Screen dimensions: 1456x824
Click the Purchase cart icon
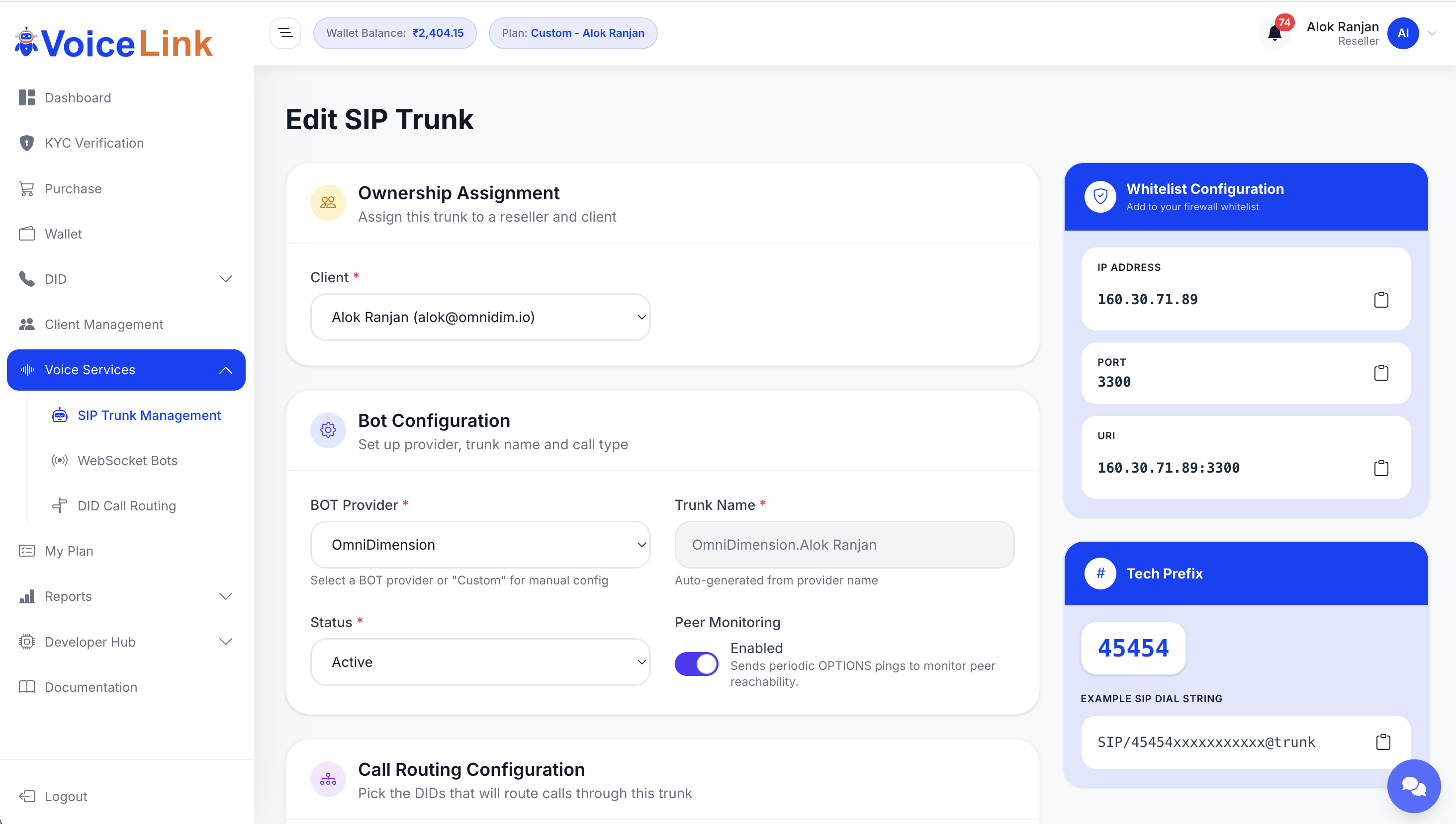coord(27,188)
